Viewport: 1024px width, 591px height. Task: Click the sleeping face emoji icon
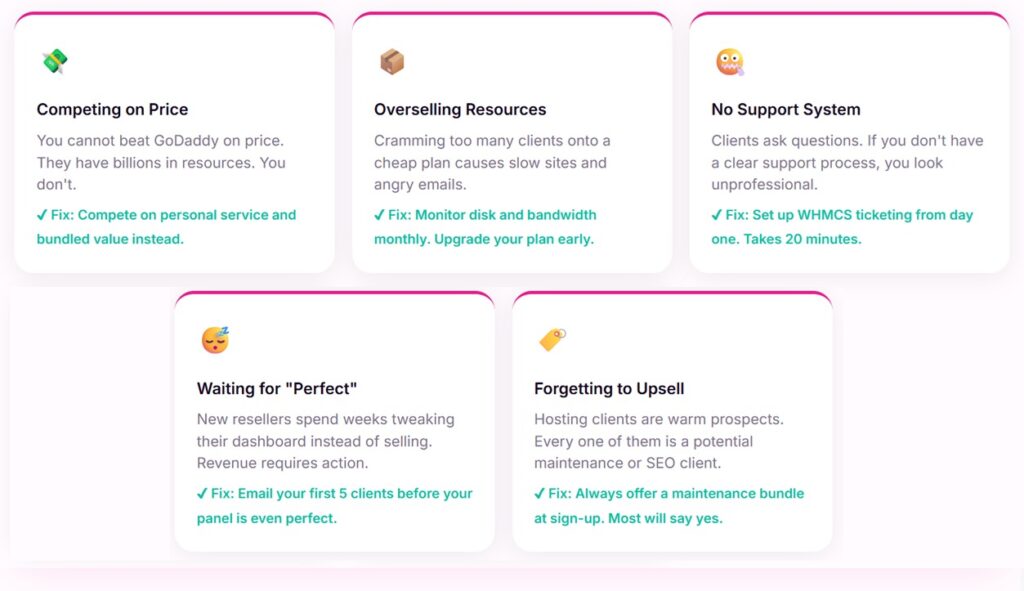[x=215, y=341]
